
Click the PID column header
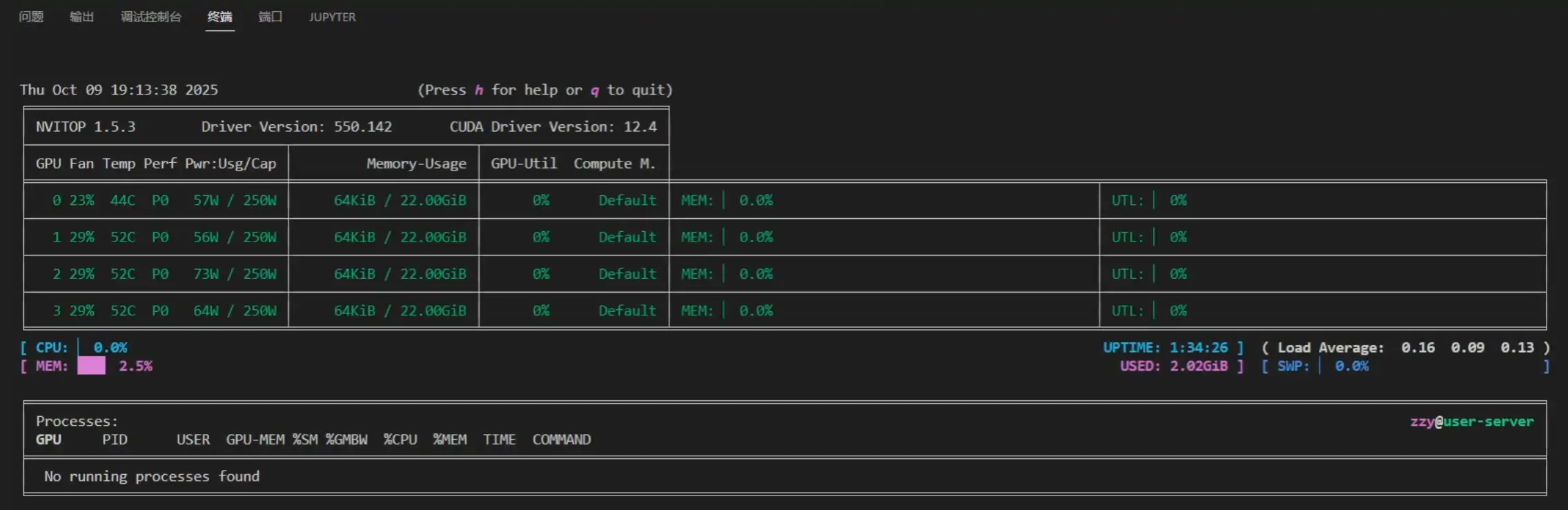pos(115,440)
